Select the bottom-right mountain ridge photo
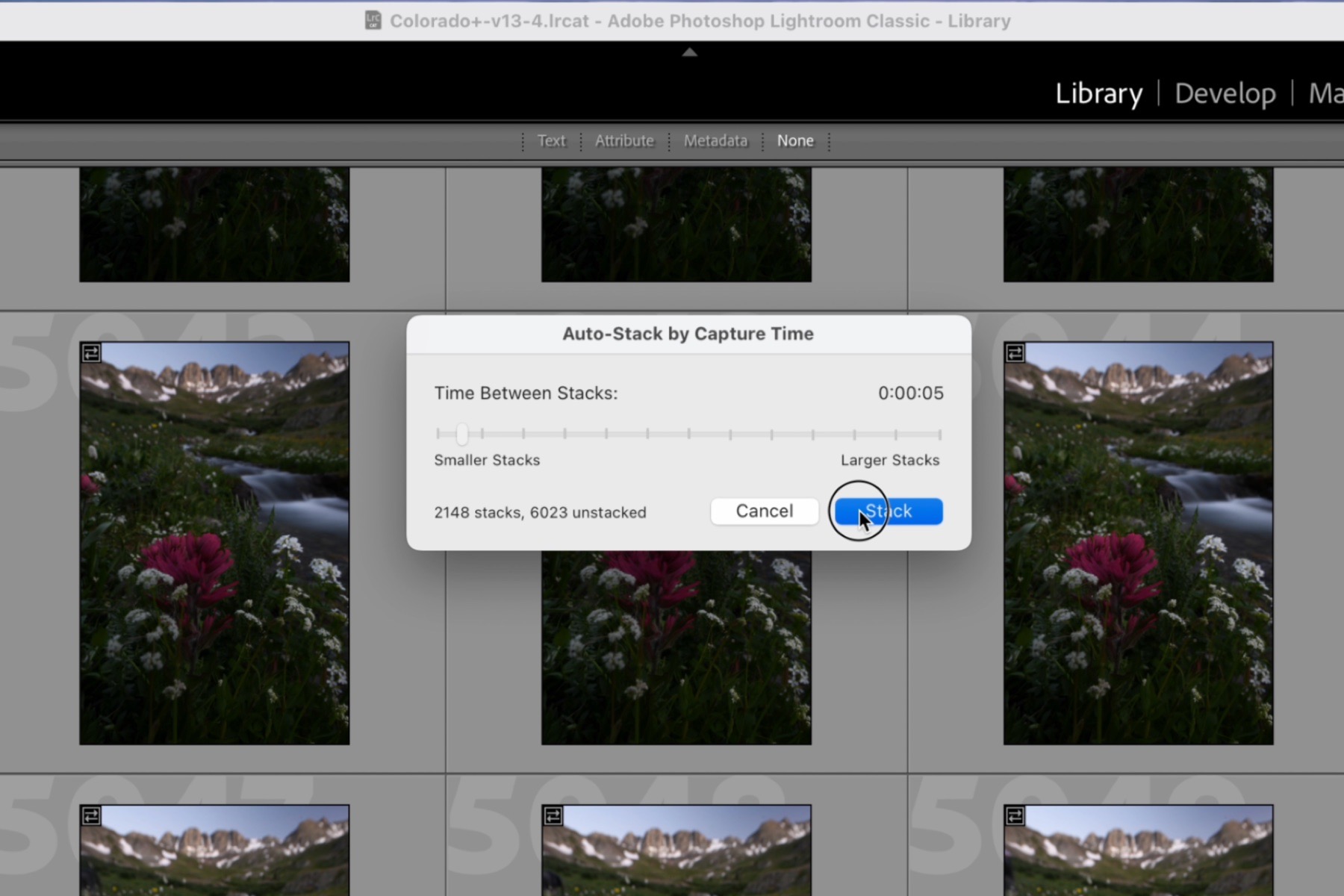 [x=1138, y=850]
